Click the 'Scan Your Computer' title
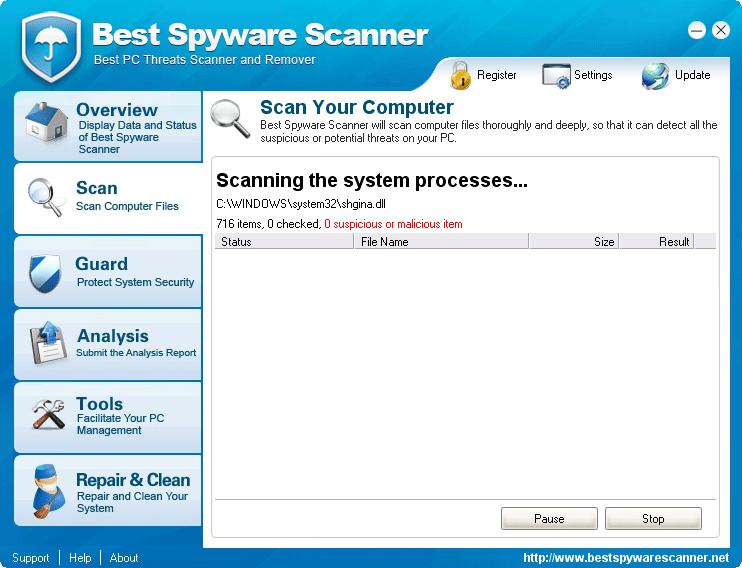The image size is (742, 568). coord(357,107)
